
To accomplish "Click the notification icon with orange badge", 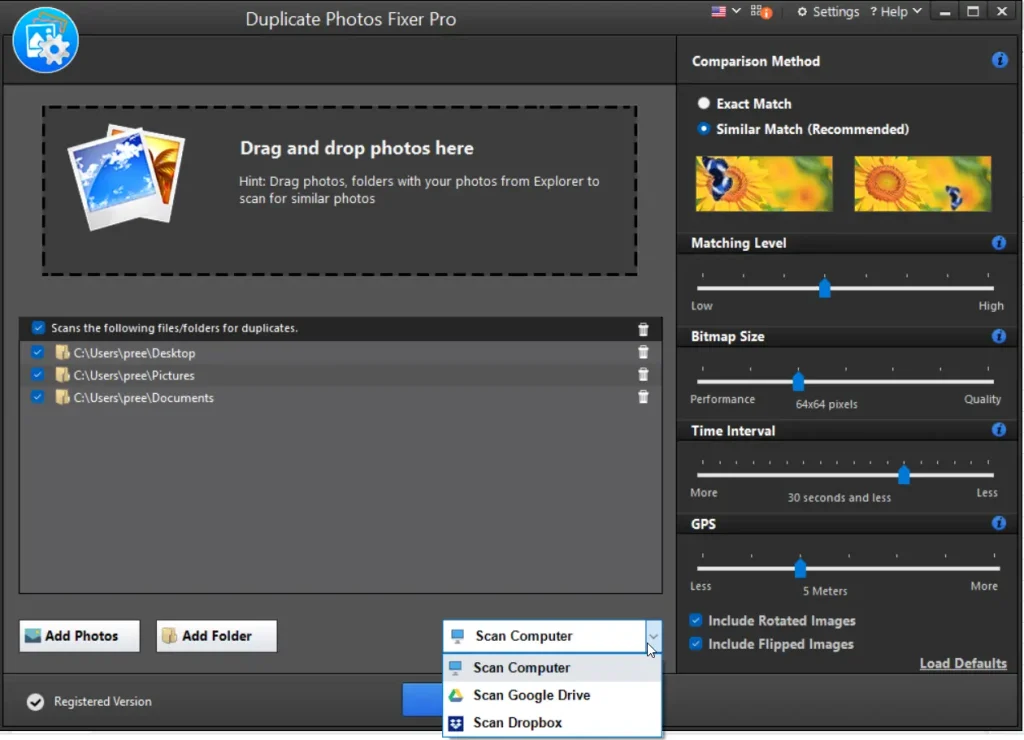I will click(x=759, y=13).
